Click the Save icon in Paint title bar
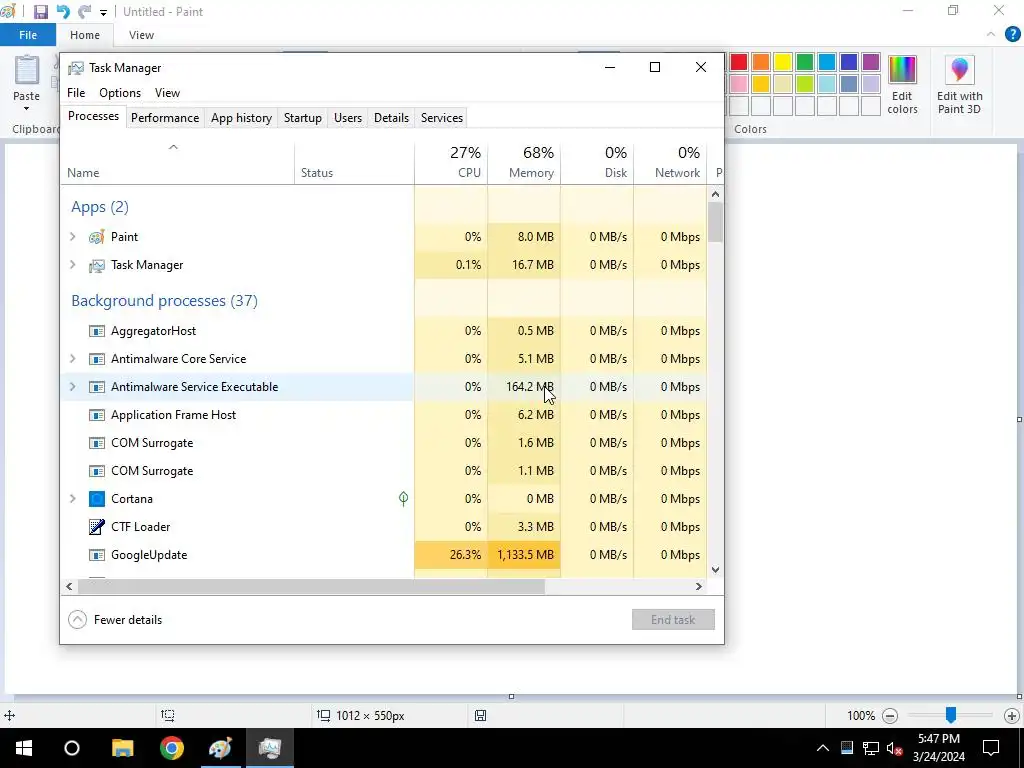Image resolution: width=1024 pixels, height=768 pixels. coord(40,12)
